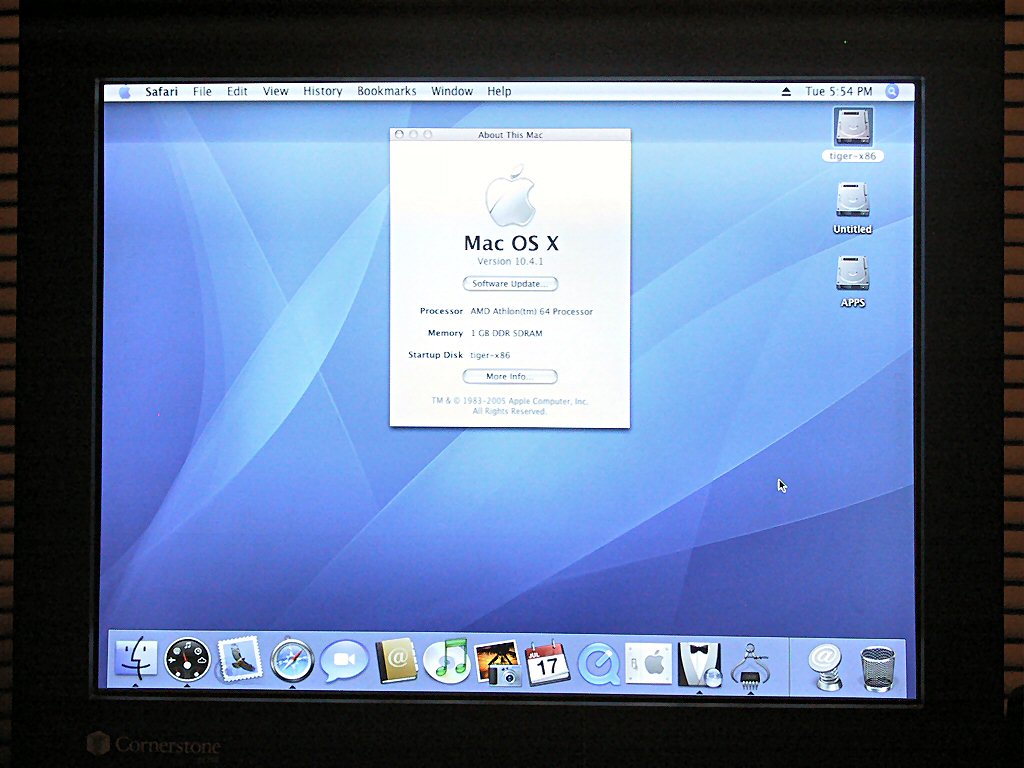Open Finder from the Dock
The image size is (1024, 768).
pos(136,659)
